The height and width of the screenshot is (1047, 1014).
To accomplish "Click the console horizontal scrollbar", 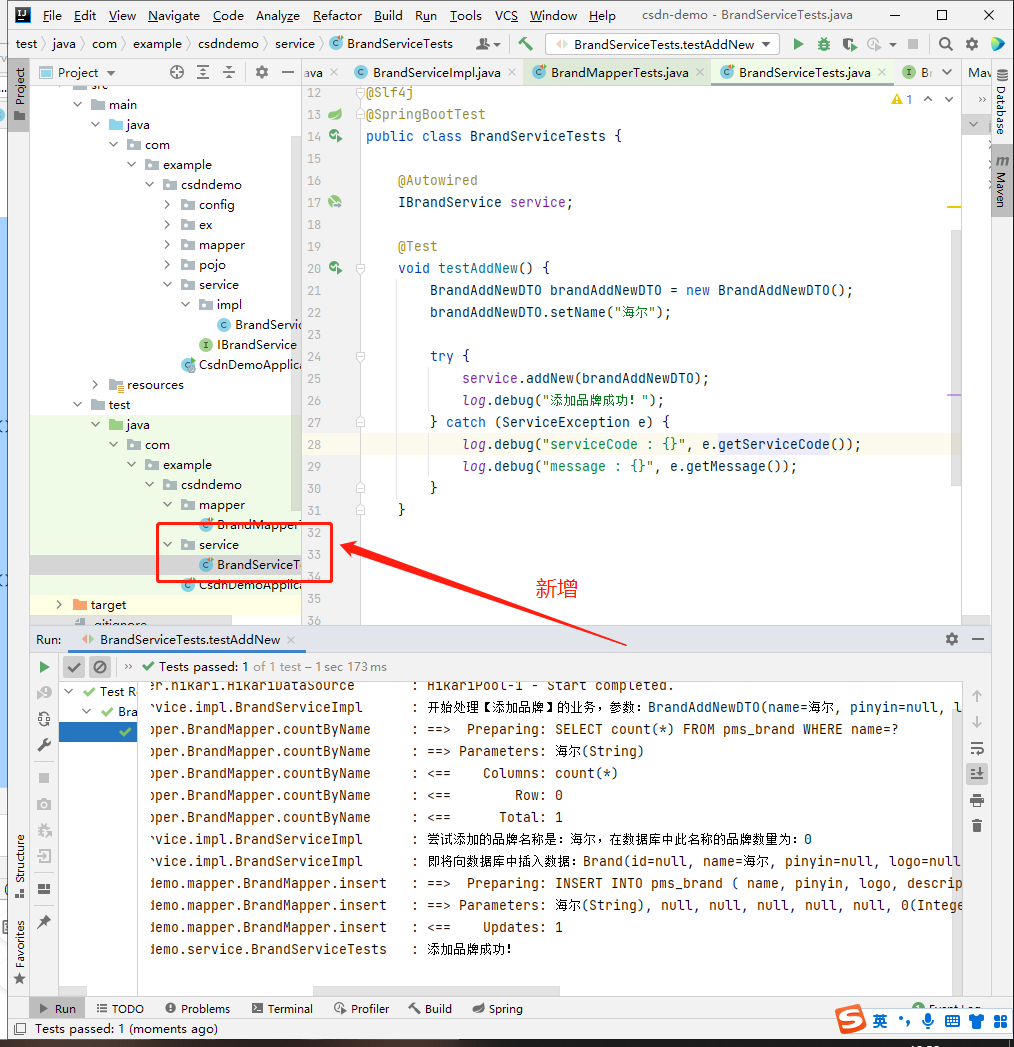I will (436, 991).
